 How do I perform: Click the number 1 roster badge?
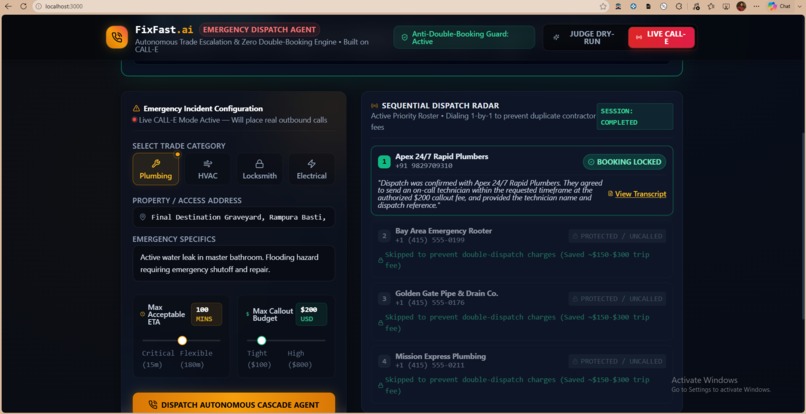tap(384, 162)
